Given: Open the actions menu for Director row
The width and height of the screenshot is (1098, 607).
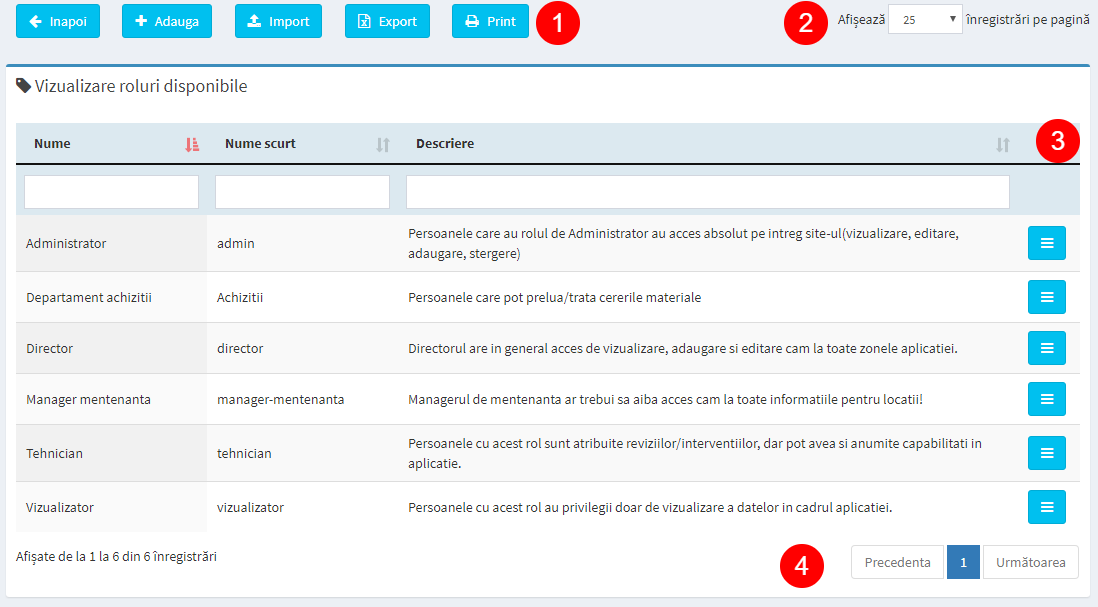Looking at the screenshot, I should (1047, 348).
